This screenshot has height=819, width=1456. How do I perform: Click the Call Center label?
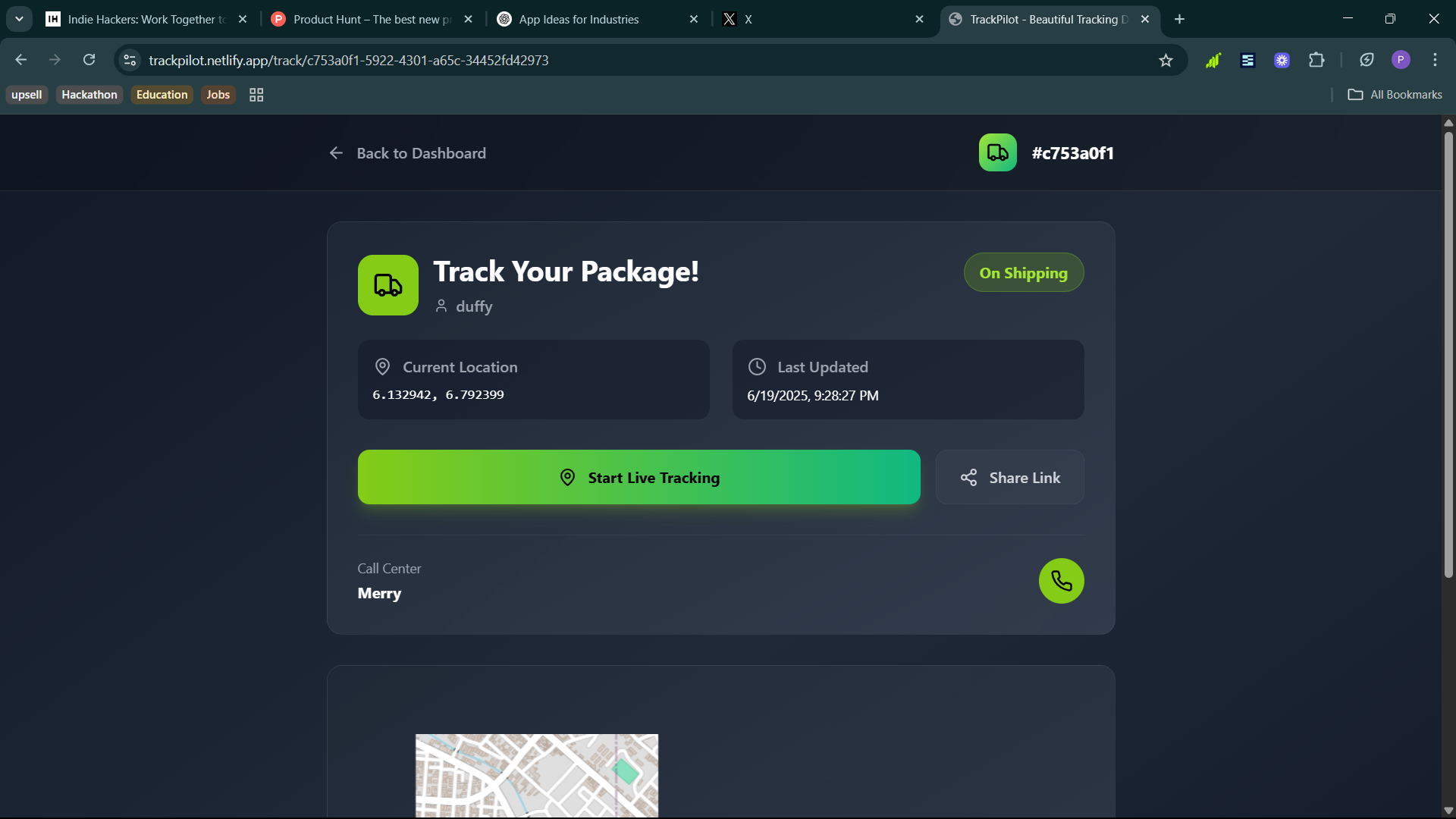pos(389,568)
